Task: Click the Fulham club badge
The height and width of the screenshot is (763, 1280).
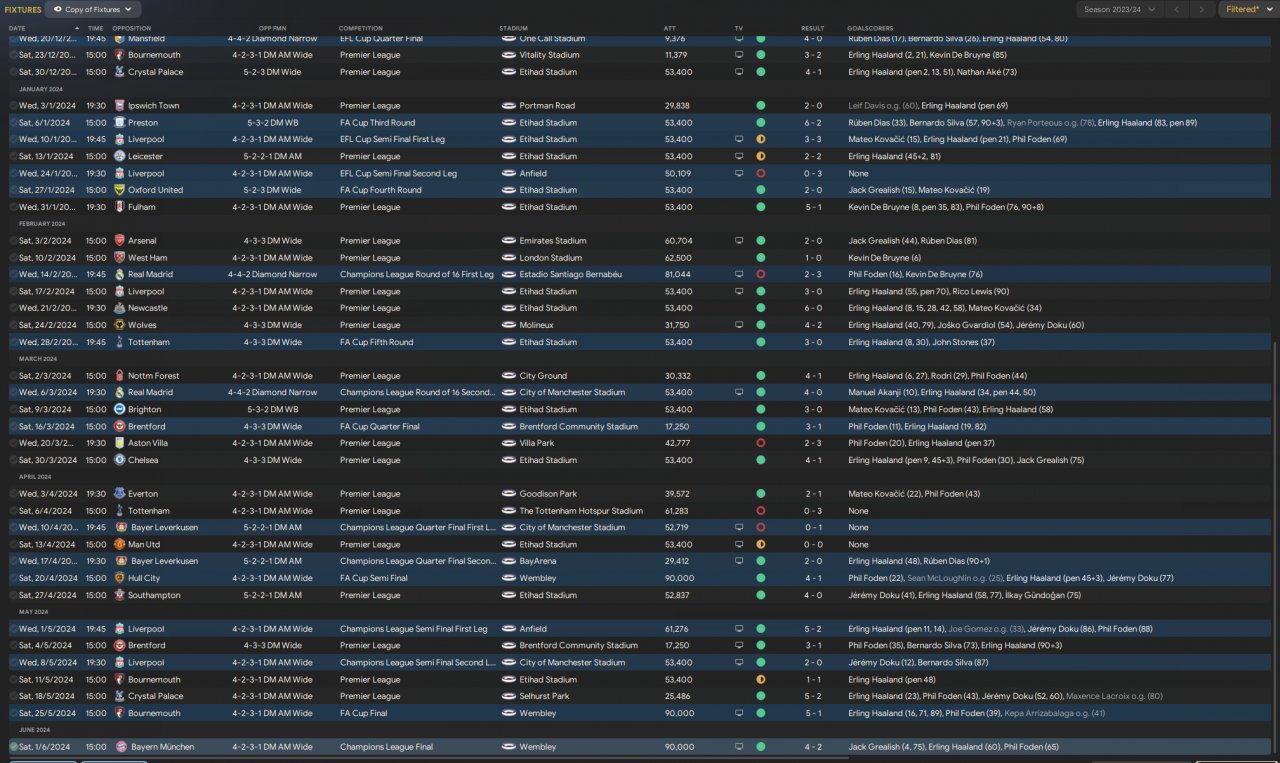Action: (119, 207)
